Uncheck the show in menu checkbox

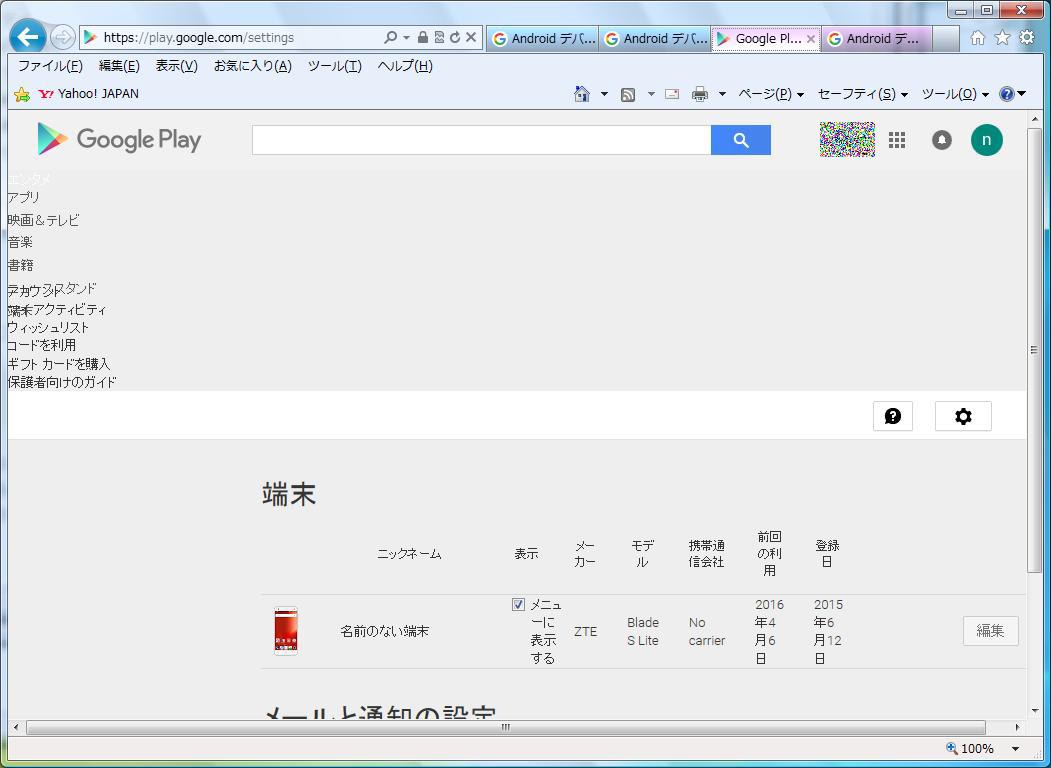coord(518,604)
